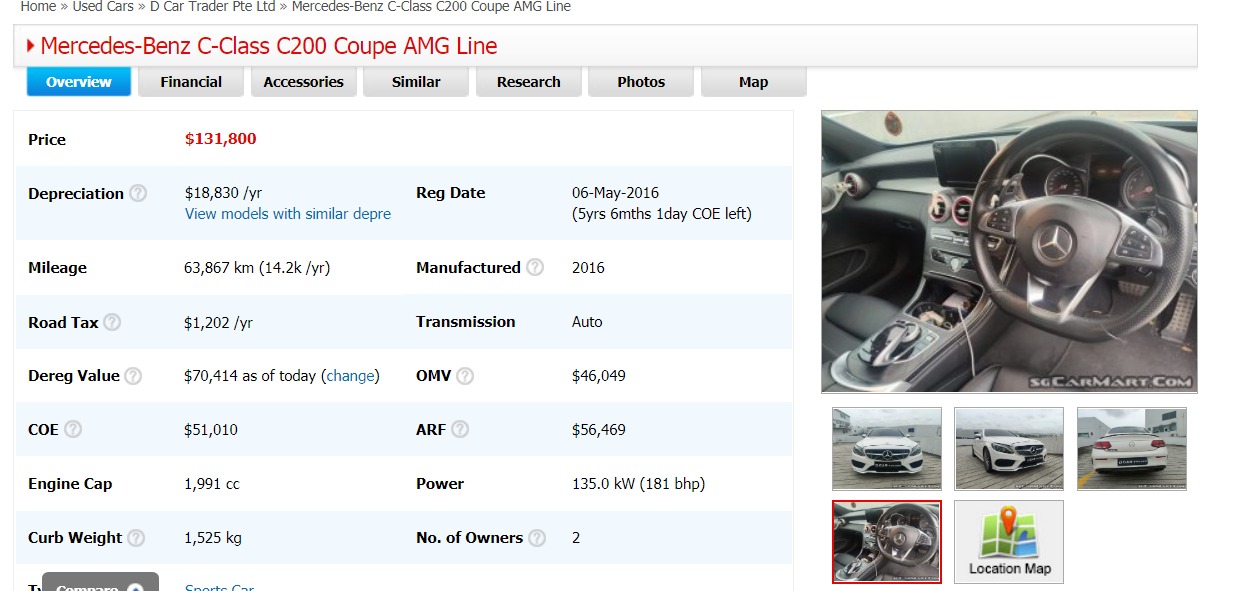Screen dimensions: 1236x591
Task: Click the OMV help question icon
Action: click(x=465, y=376)
